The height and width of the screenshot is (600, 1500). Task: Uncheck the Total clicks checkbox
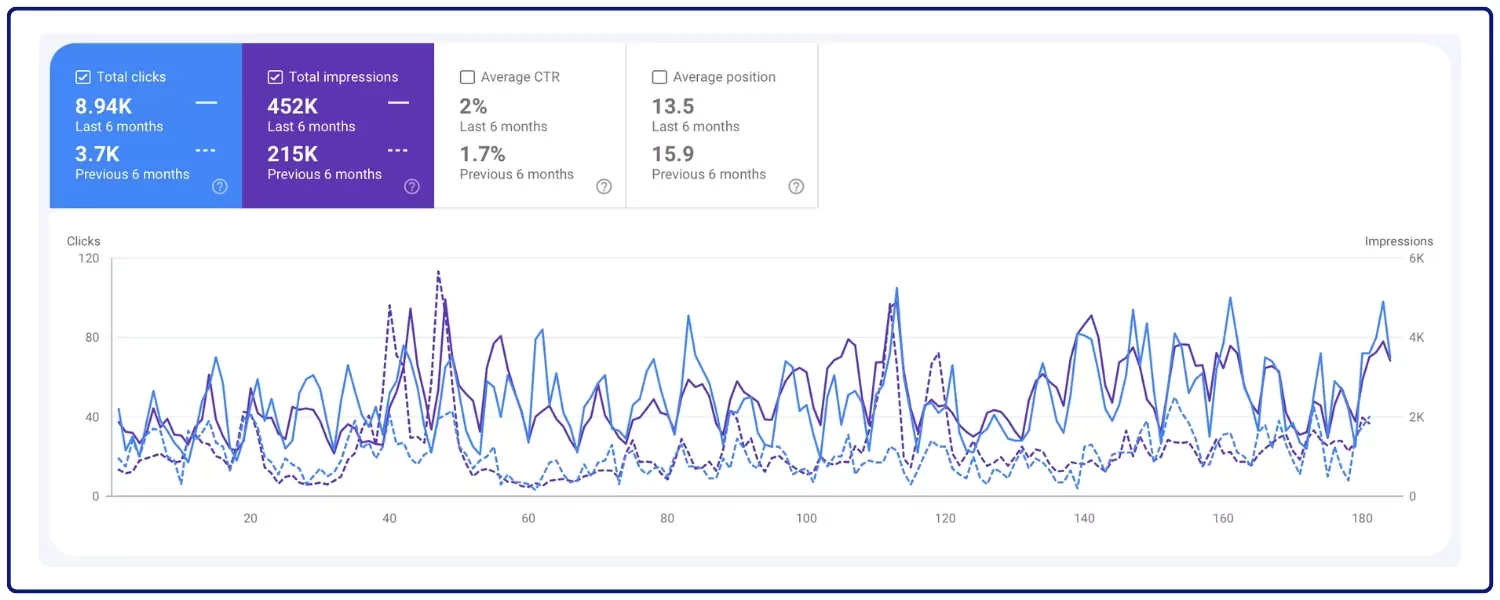[83, 77]
